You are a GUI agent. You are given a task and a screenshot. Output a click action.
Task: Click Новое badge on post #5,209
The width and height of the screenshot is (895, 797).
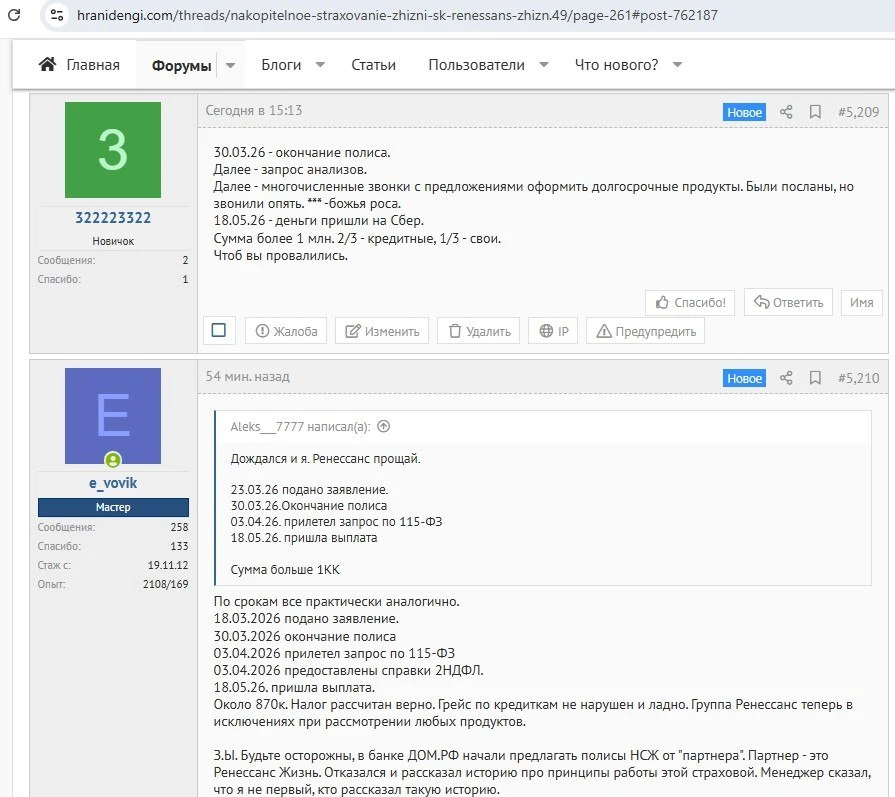click(x=744, y=112)
